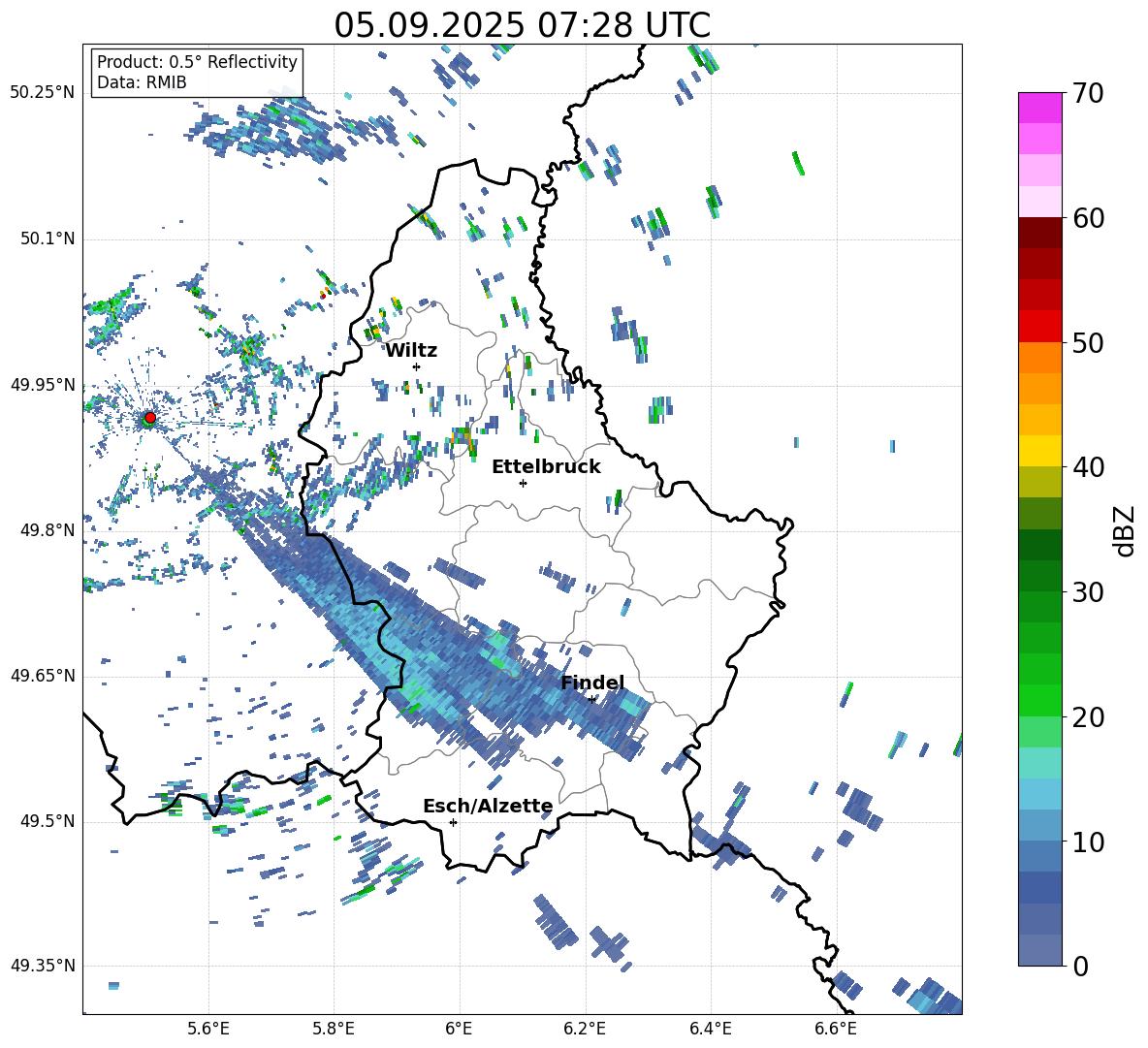Click the 6.4°E longitude label
The image size is (1148, 1048).
pos(710,1029)
